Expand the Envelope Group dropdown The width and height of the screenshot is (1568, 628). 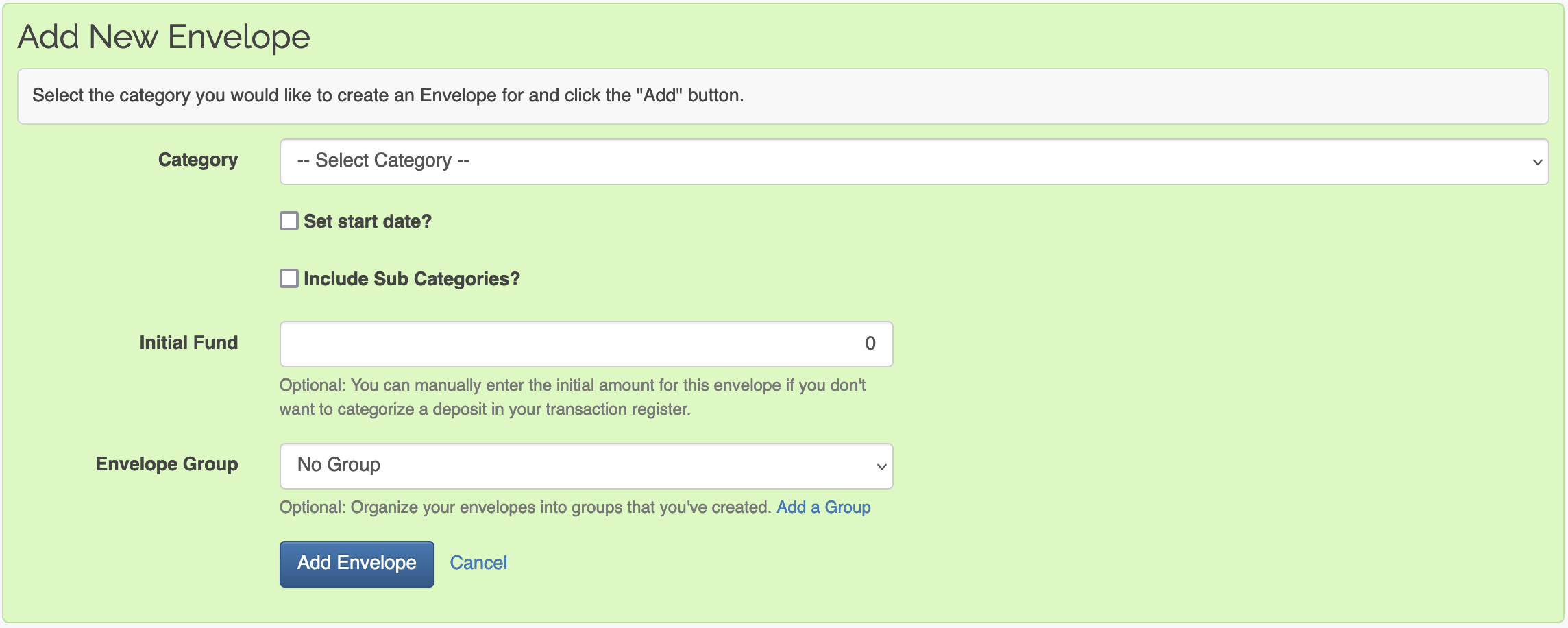(586, 466)
